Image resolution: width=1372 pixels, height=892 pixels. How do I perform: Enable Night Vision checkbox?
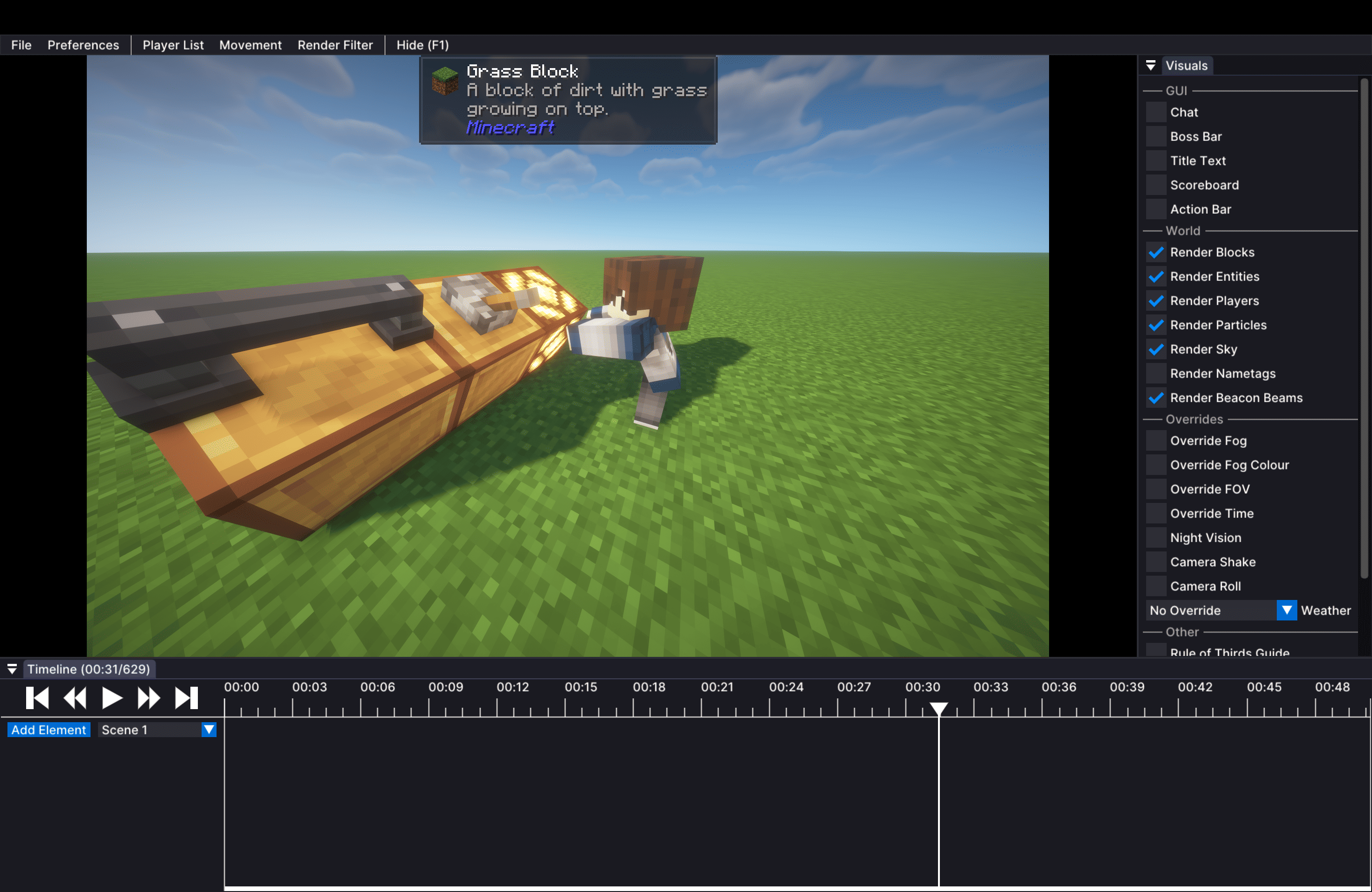point(1156,537)
